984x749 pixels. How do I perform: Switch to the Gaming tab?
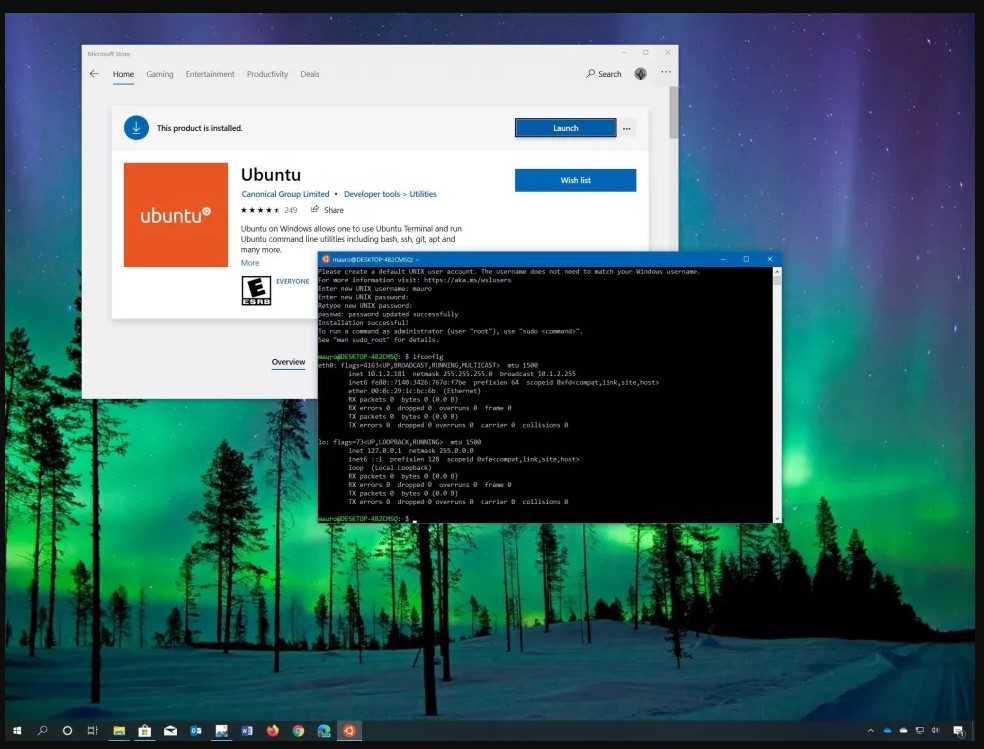(x=159, y=74)
